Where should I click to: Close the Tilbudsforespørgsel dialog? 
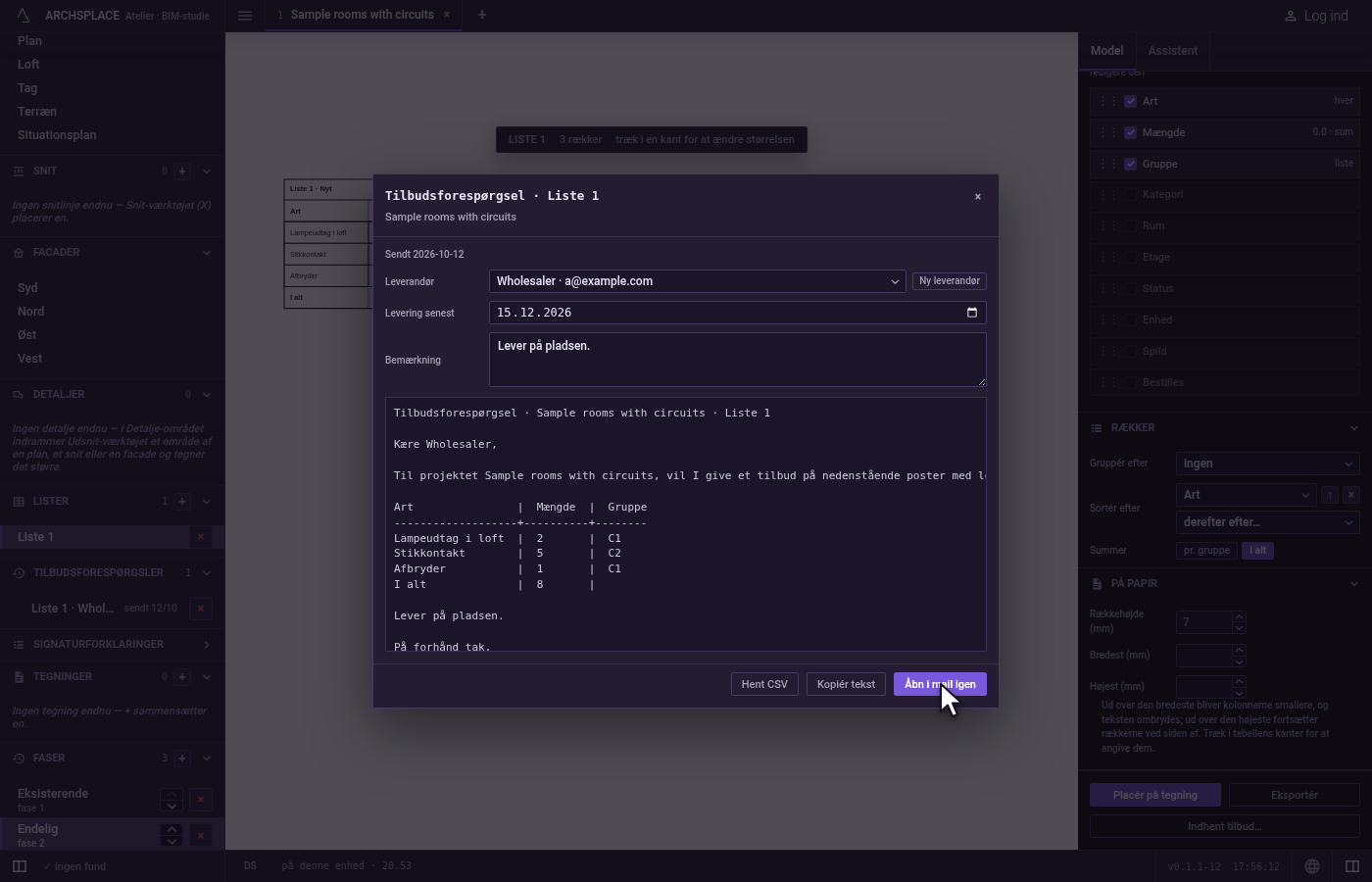coord(977,197)
